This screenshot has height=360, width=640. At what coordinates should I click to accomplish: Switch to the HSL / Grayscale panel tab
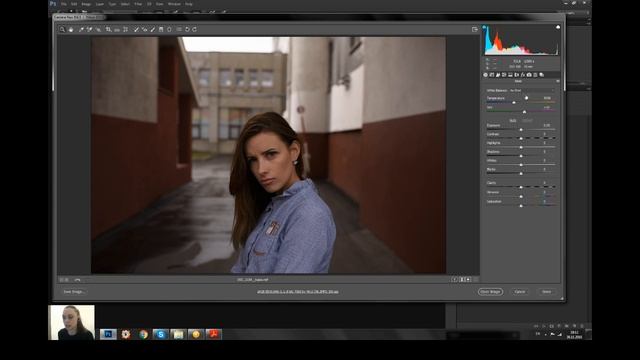coord(504,75)
